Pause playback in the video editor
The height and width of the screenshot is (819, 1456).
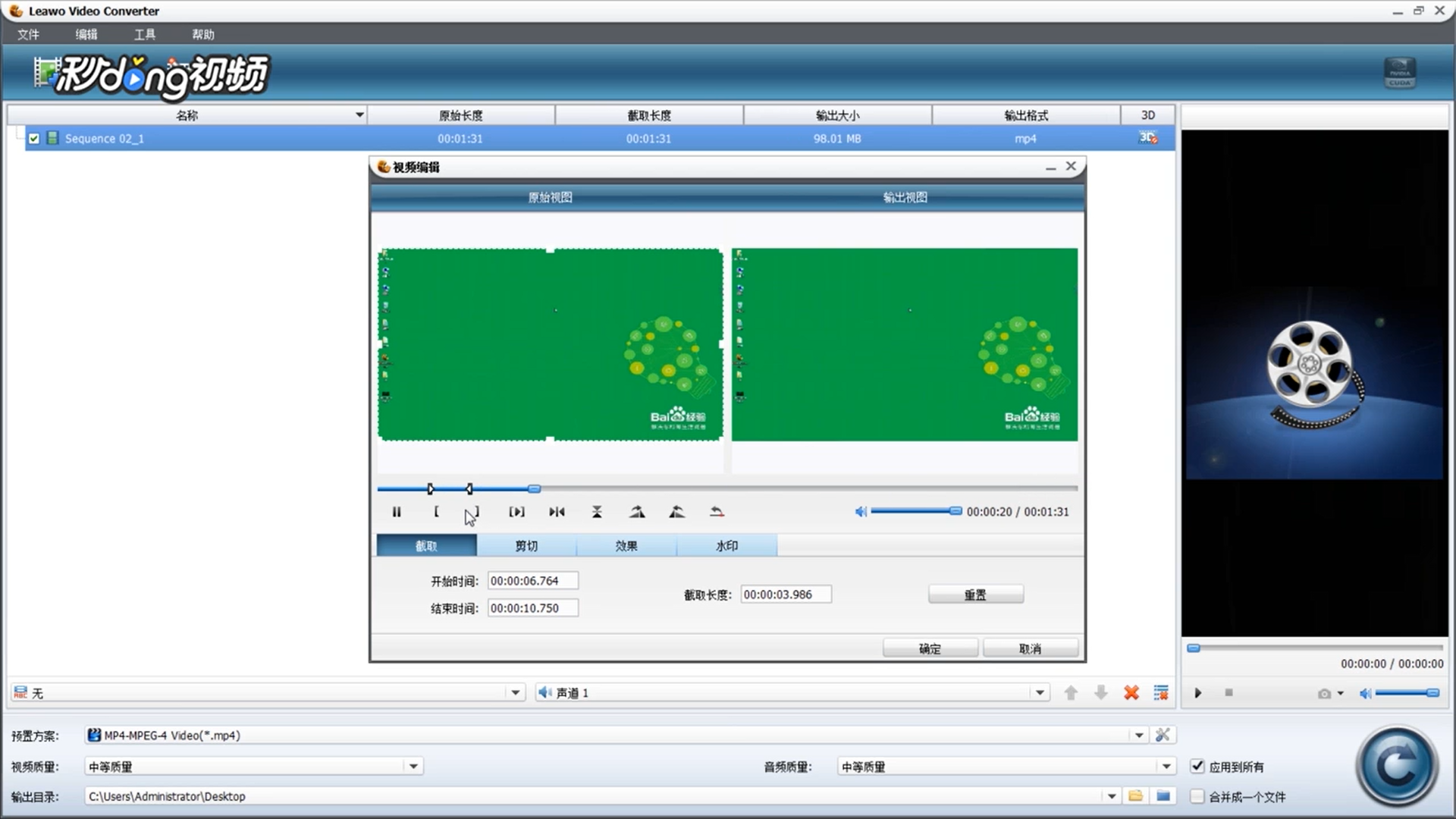point(397,512)
